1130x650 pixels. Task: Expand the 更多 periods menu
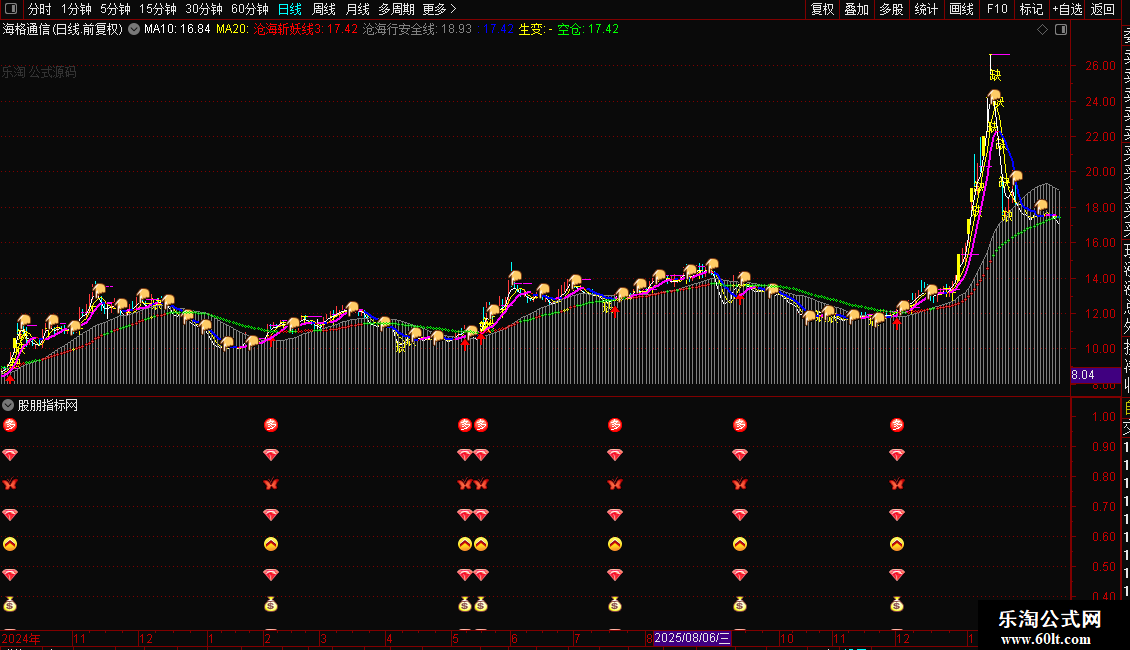tap(439, 9)
